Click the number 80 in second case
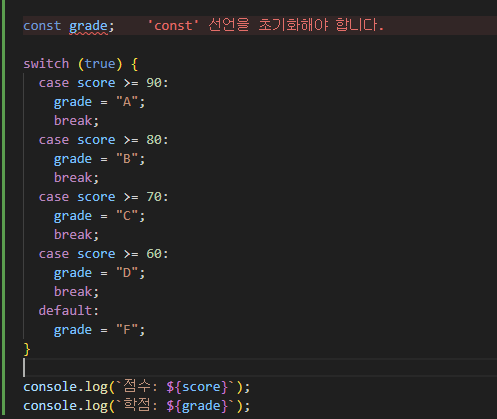This screenshot has height=419, width=497. pos(154,140)
